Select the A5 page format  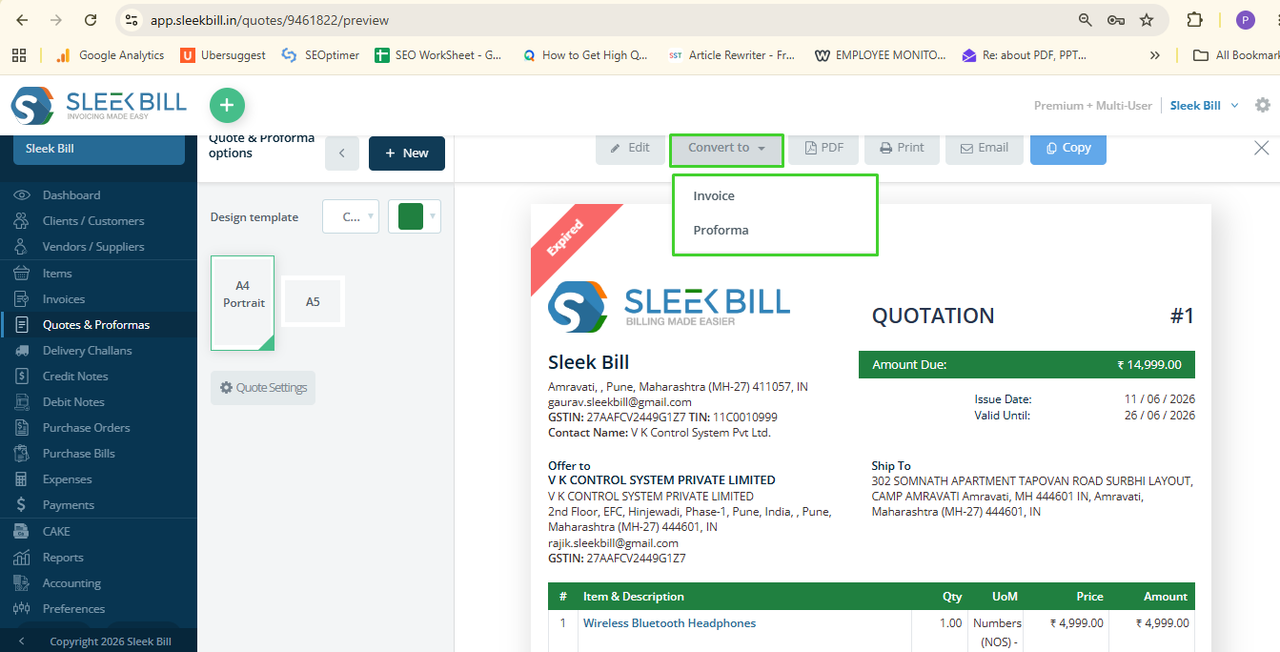313,301
